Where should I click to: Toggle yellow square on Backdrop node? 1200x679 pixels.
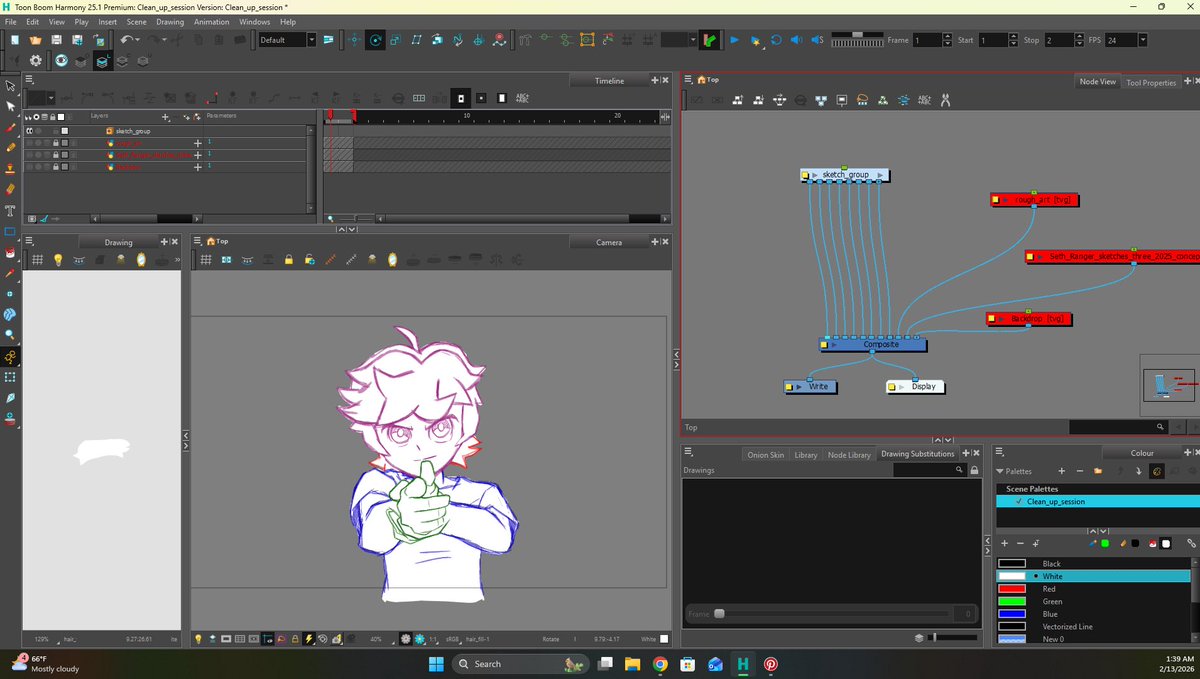[x=991, y=319]
